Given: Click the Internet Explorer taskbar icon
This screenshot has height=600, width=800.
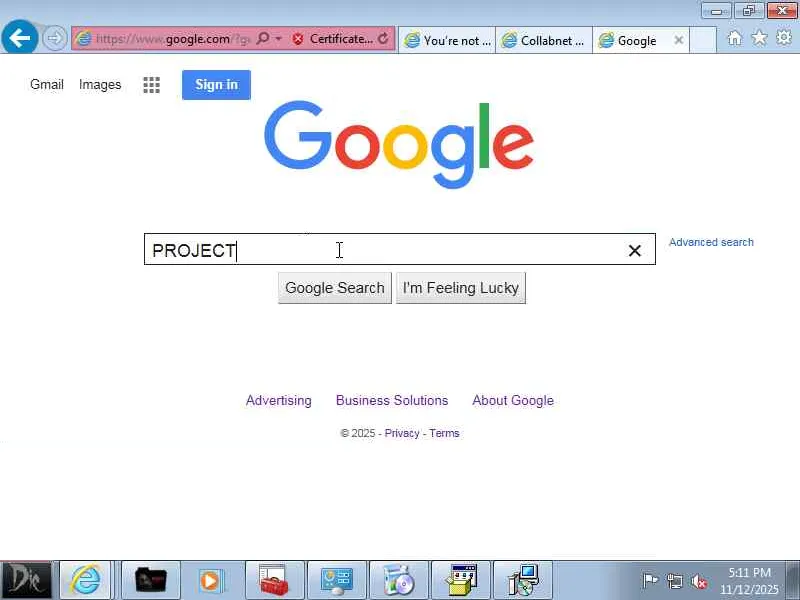Looking at the screenshot, I should pyautogui.click(x=85, y=580).
